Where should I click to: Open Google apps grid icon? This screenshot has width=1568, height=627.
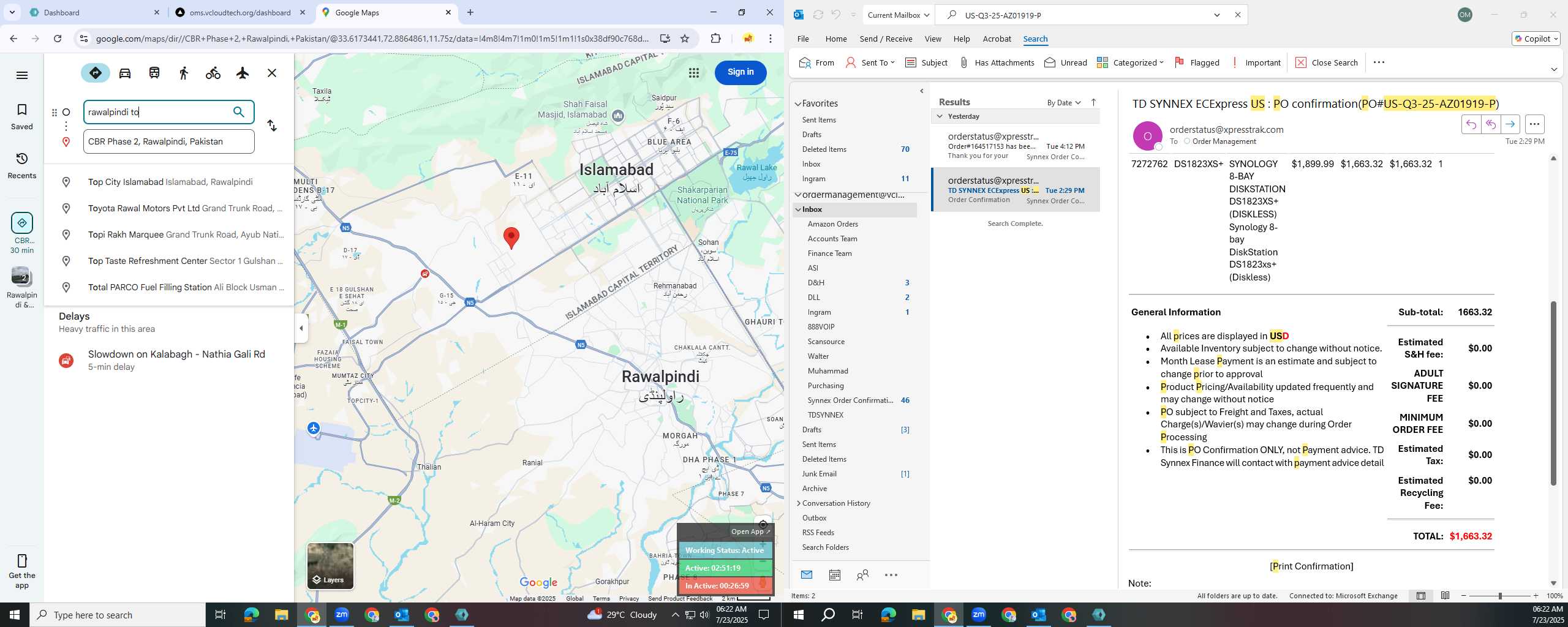(x=694, y=73)
